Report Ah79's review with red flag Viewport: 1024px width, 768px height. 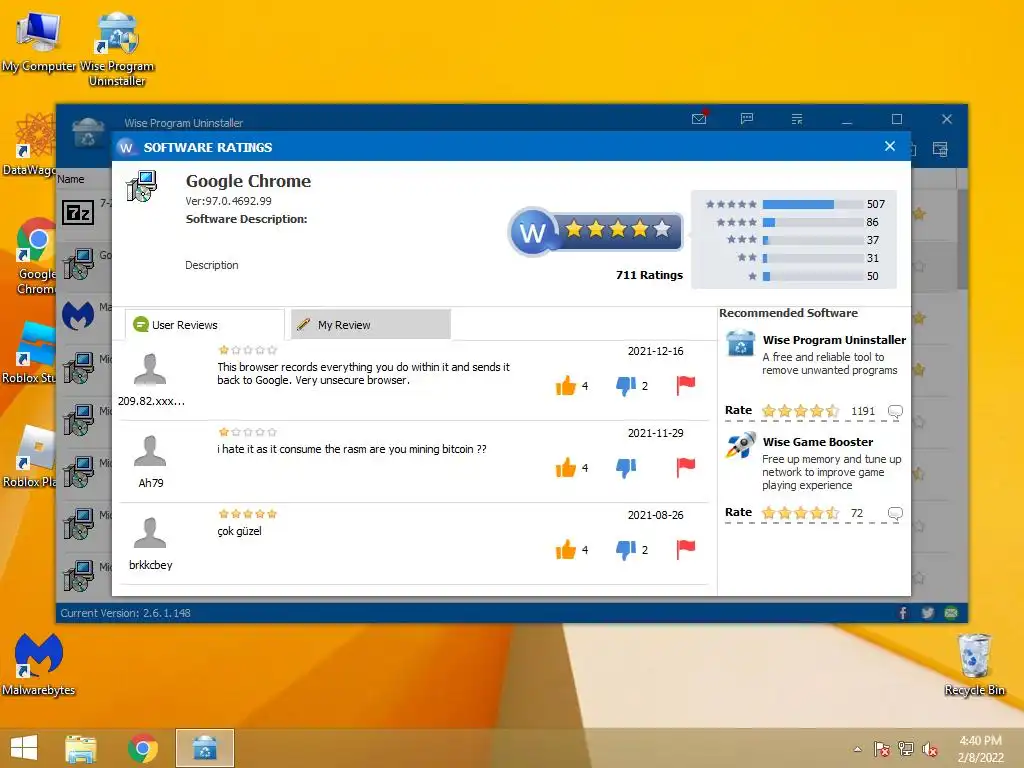click(x=686, y=467)
